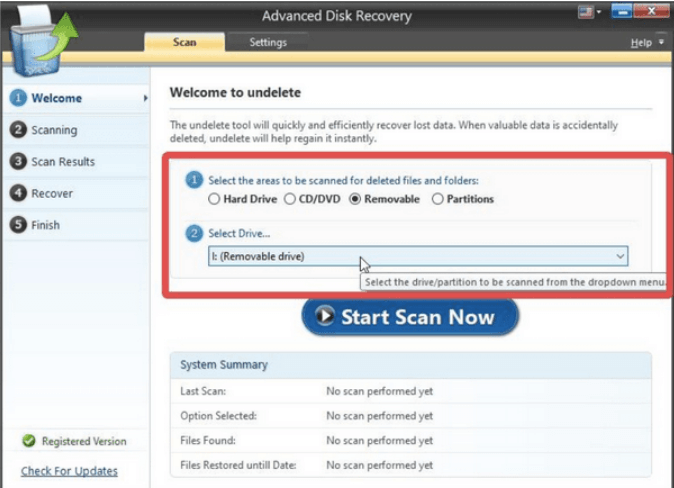Switch to the Settings tab
The height and width of the screenshot is (488, 674).
click(x=268, y=43)
